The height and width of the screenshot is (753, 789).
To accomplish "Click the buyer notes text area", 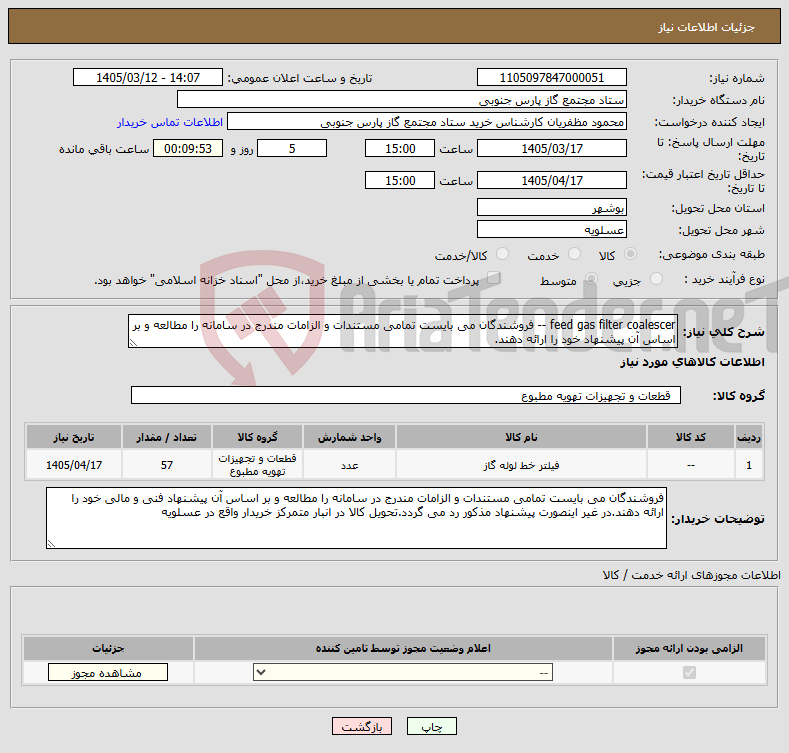I will coord(356,518).
